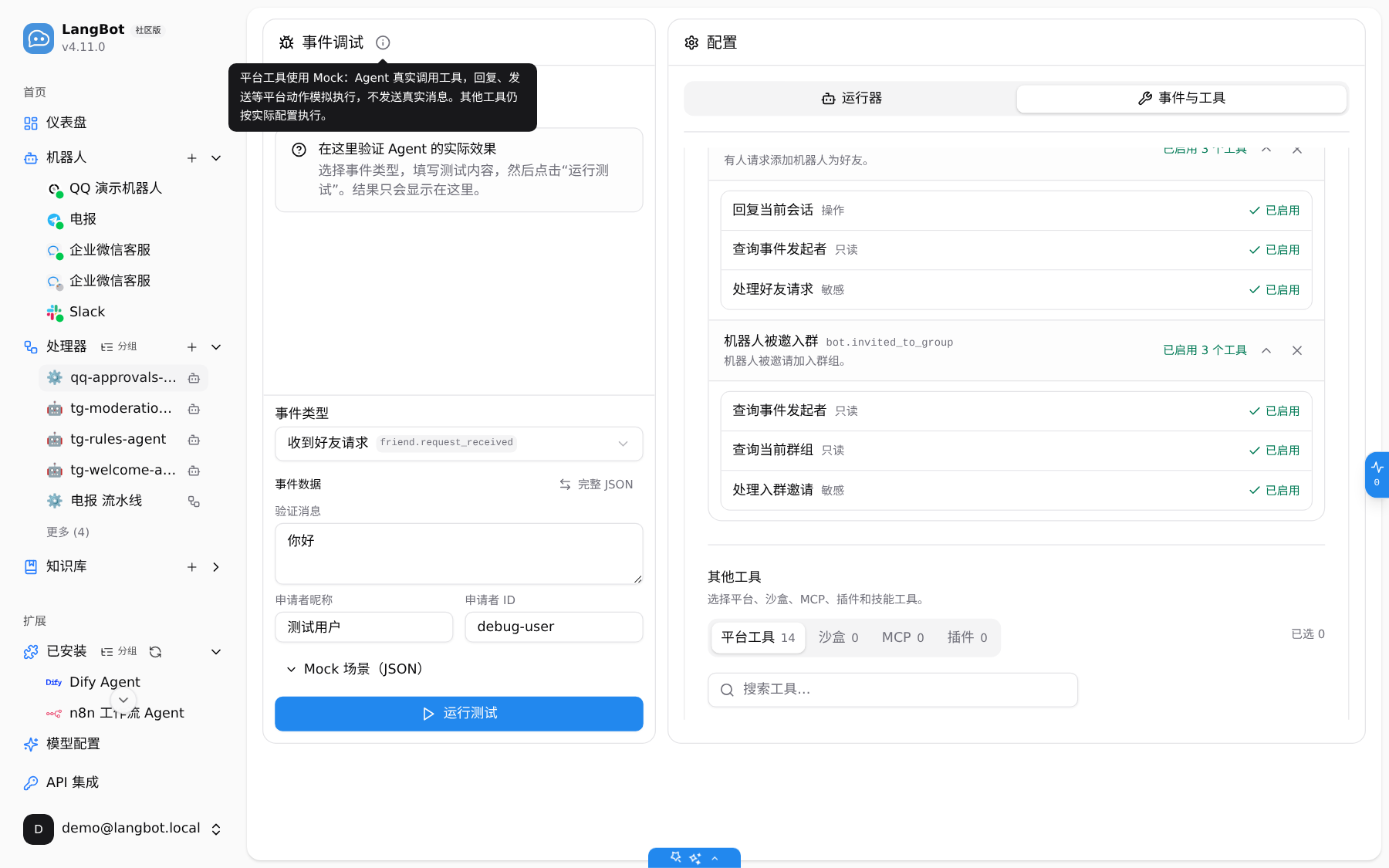The image size is (1389, 868).
Task: Collapse the 机器人 section in sidebar
Action: click(216, 158)
